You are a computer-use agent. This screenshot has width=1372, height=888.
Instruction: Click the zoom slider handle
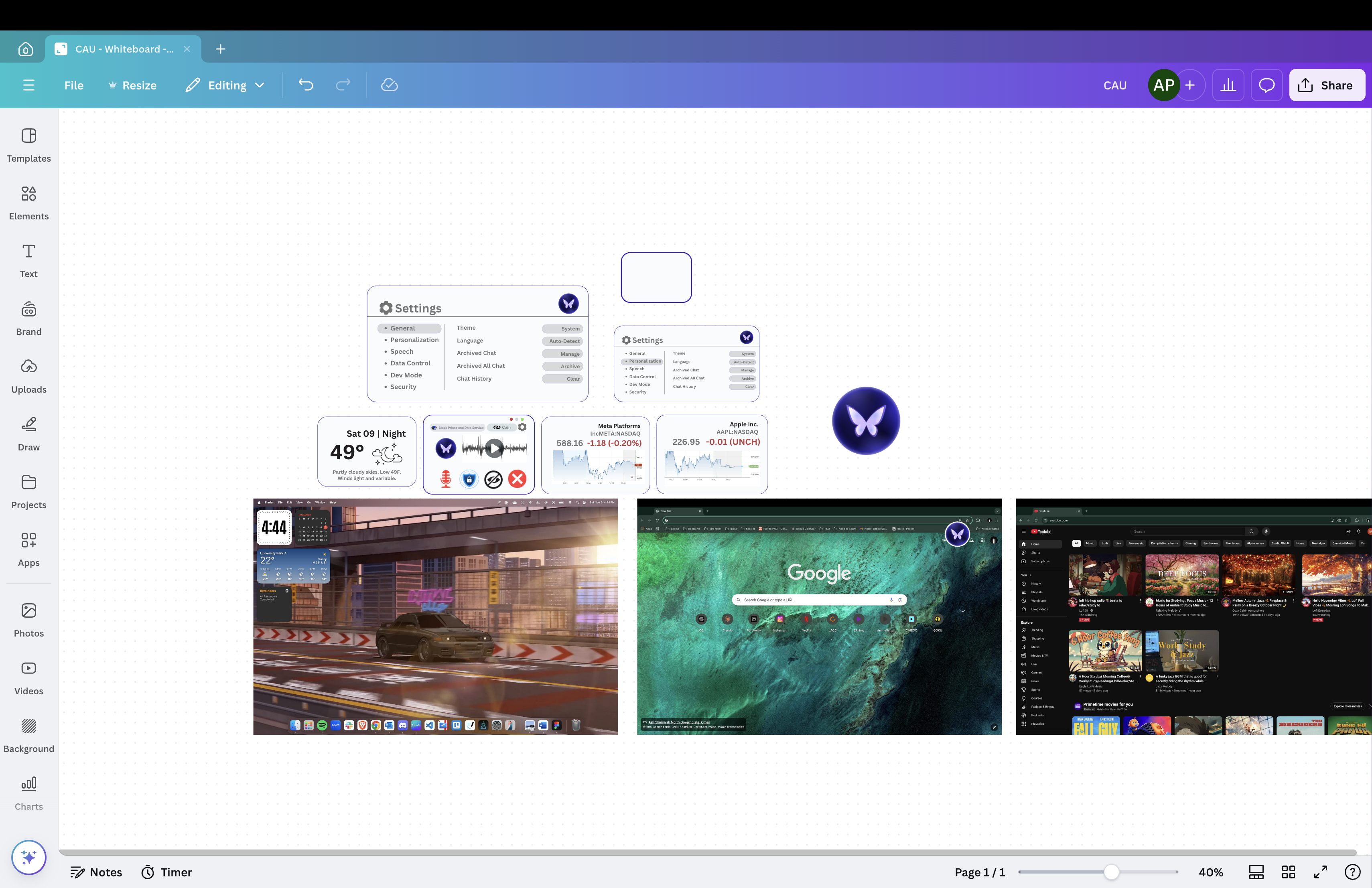[1111, 872]
